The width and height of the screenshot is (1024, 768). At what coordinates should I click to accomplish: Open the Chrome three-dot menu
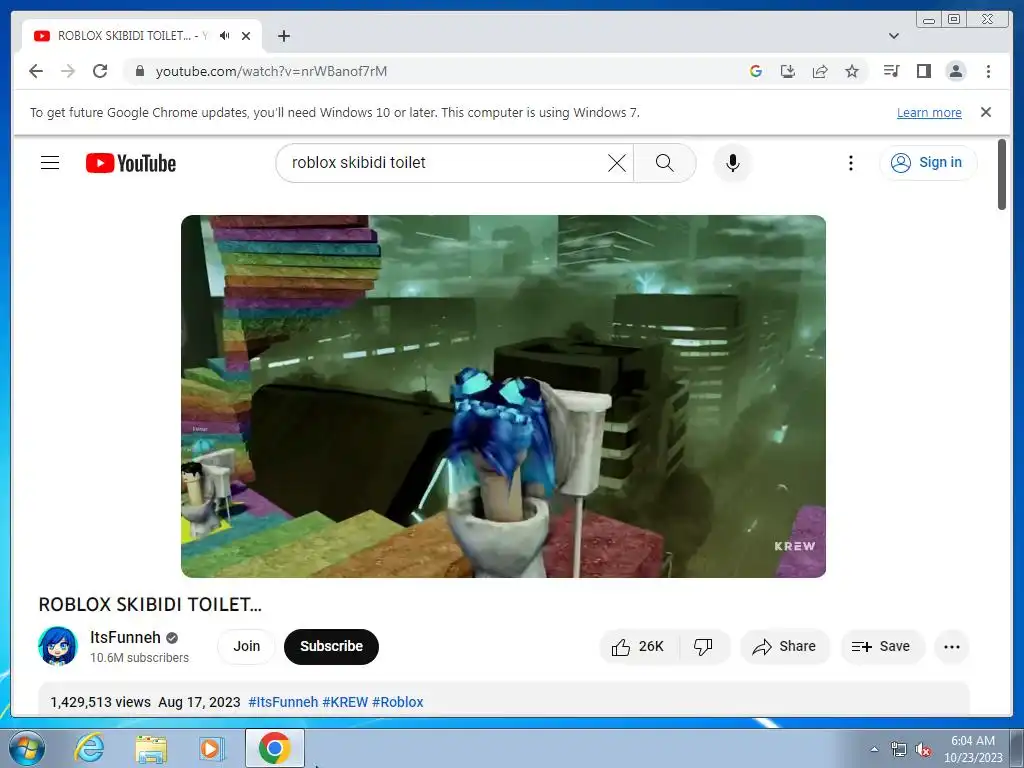pyautogui.click(x=988, y=71)
